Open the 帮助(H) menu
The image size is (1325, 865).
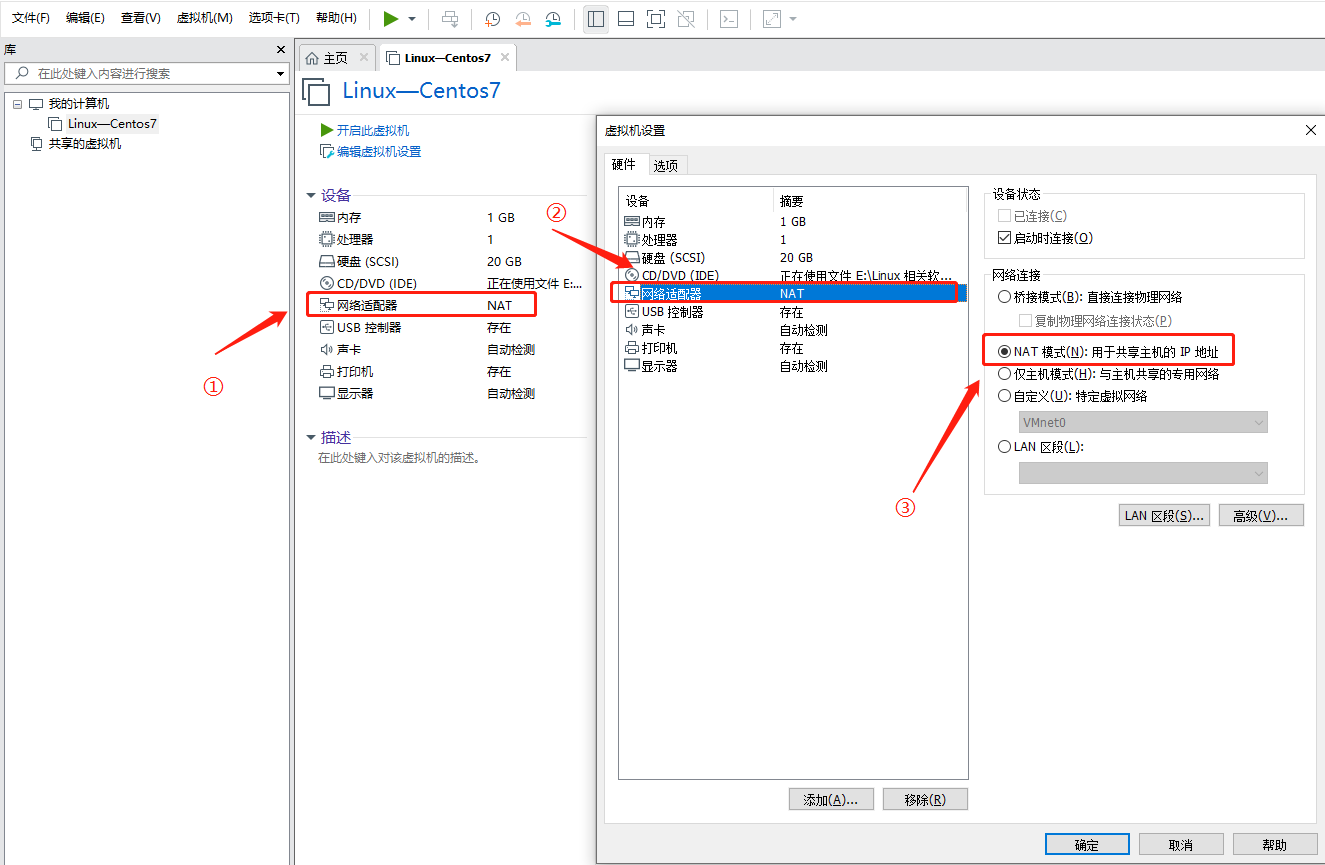336,18
